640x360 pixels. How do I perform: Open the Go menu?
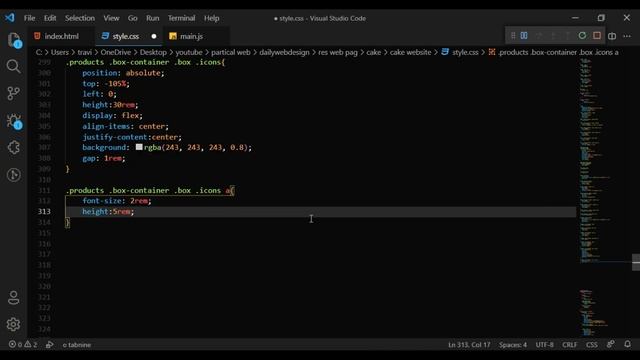[133, 18]
